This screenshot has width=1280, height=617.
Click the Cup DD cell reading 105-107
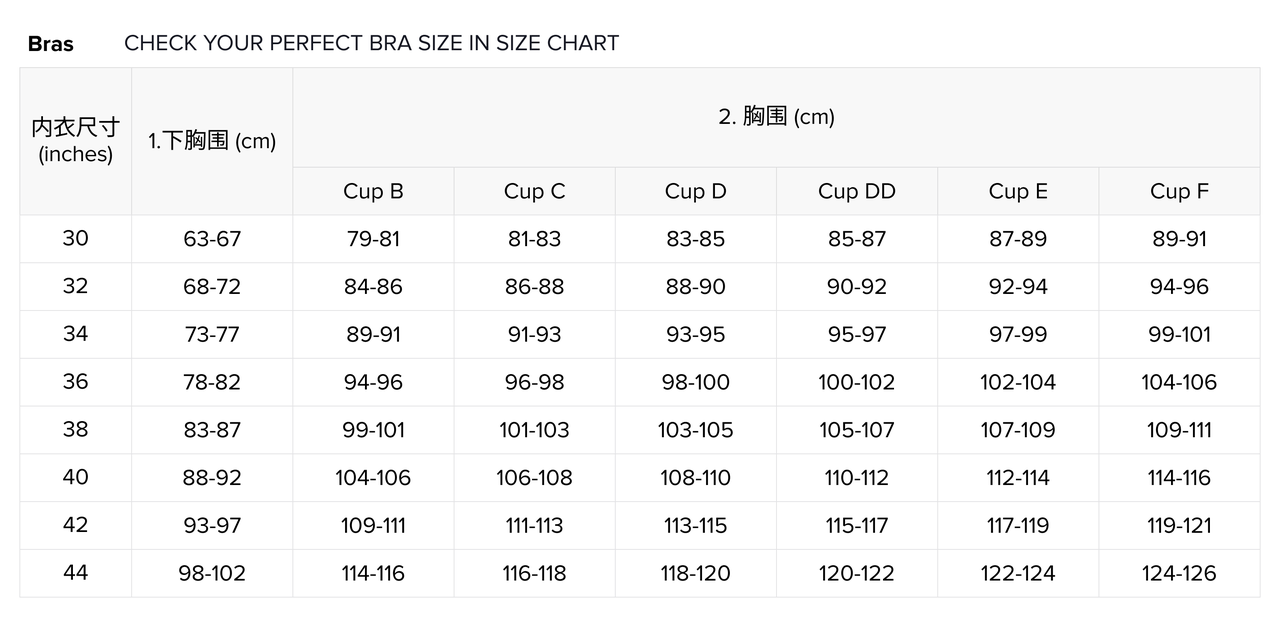click(x=857, y=430)
